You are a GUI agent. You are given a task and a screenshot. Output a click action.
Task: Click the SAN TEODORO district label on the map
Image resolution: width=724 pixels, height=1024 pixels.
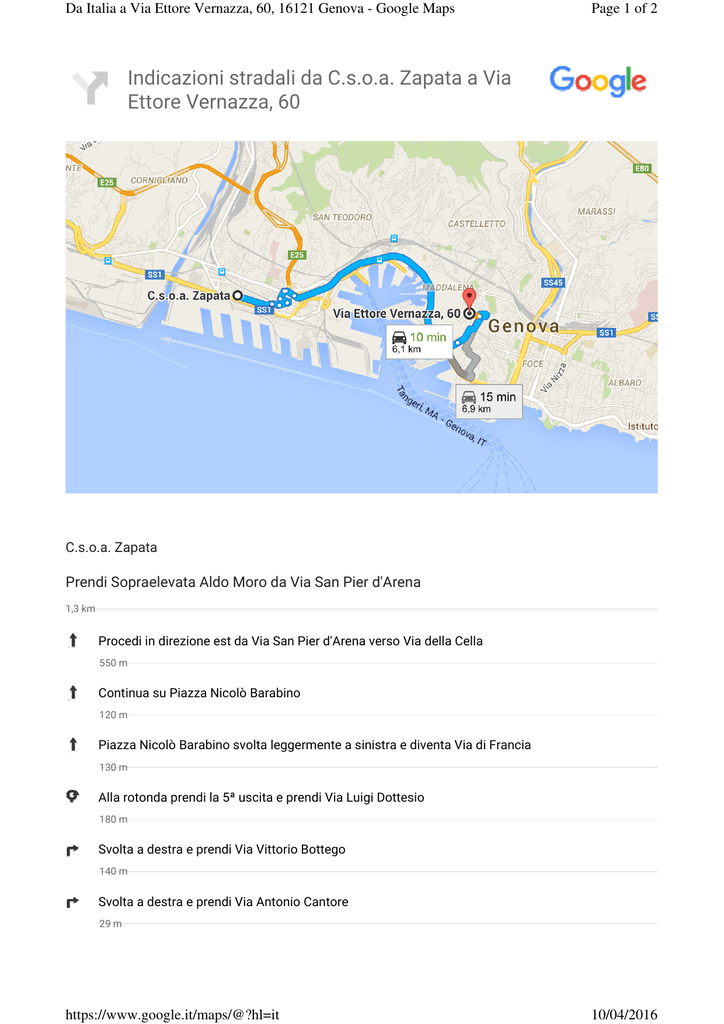click(x=342, y=217)
